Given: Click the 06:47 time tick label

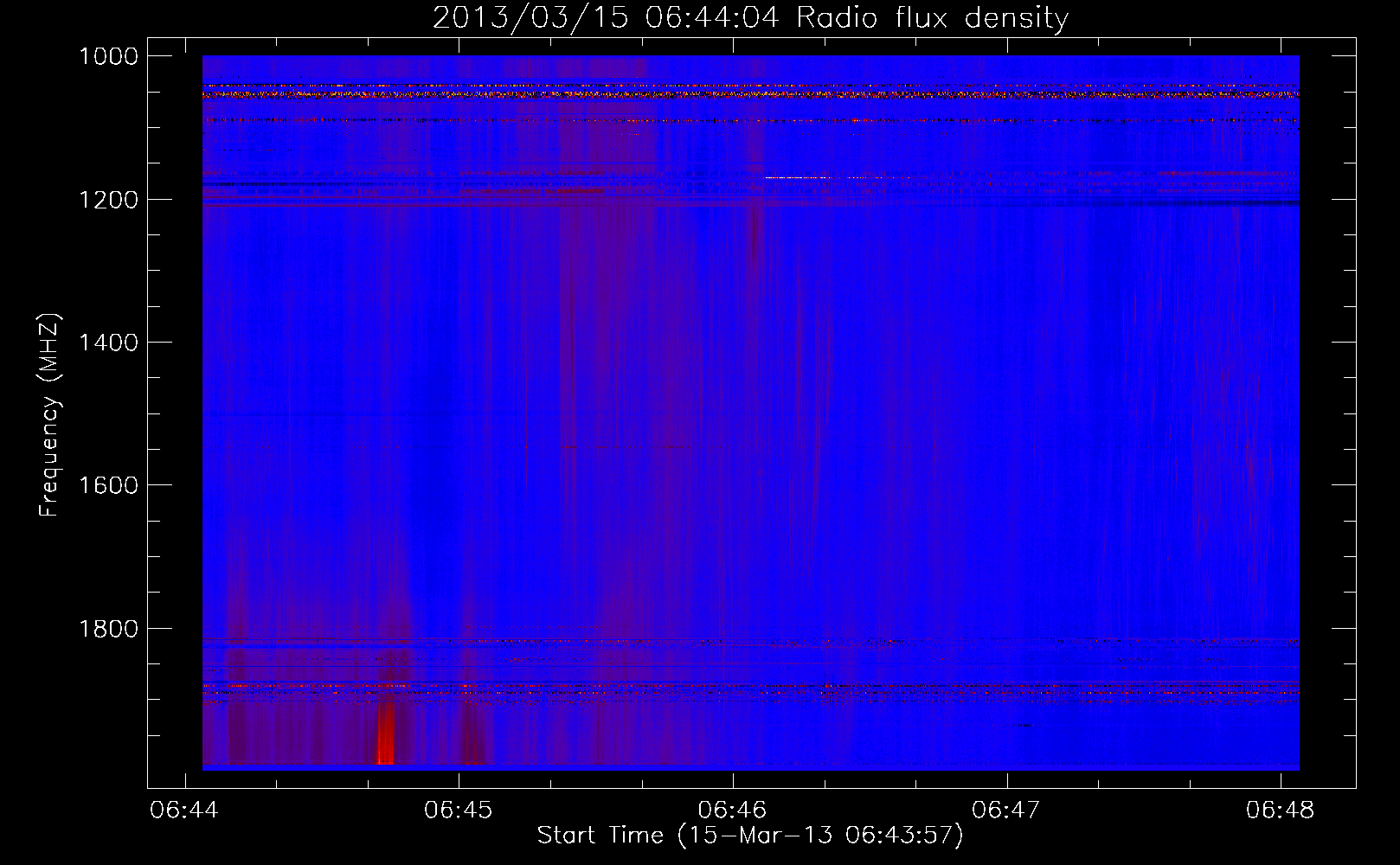Looking at the screenshot, I should pyautogui.click(x=1005, y=811).
